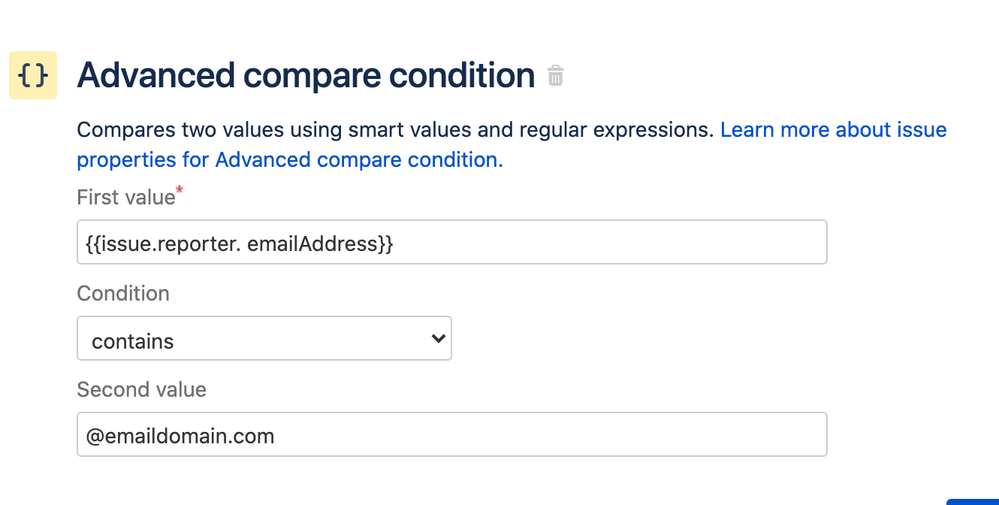Focus the Second value input field

click(452, 434)
